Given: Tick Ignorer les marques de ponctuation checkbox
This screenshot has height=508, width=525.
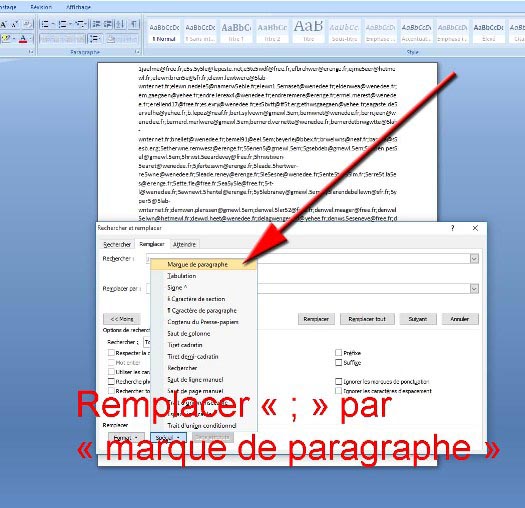Looking at the screenshot, I should (x=339, y=381).
